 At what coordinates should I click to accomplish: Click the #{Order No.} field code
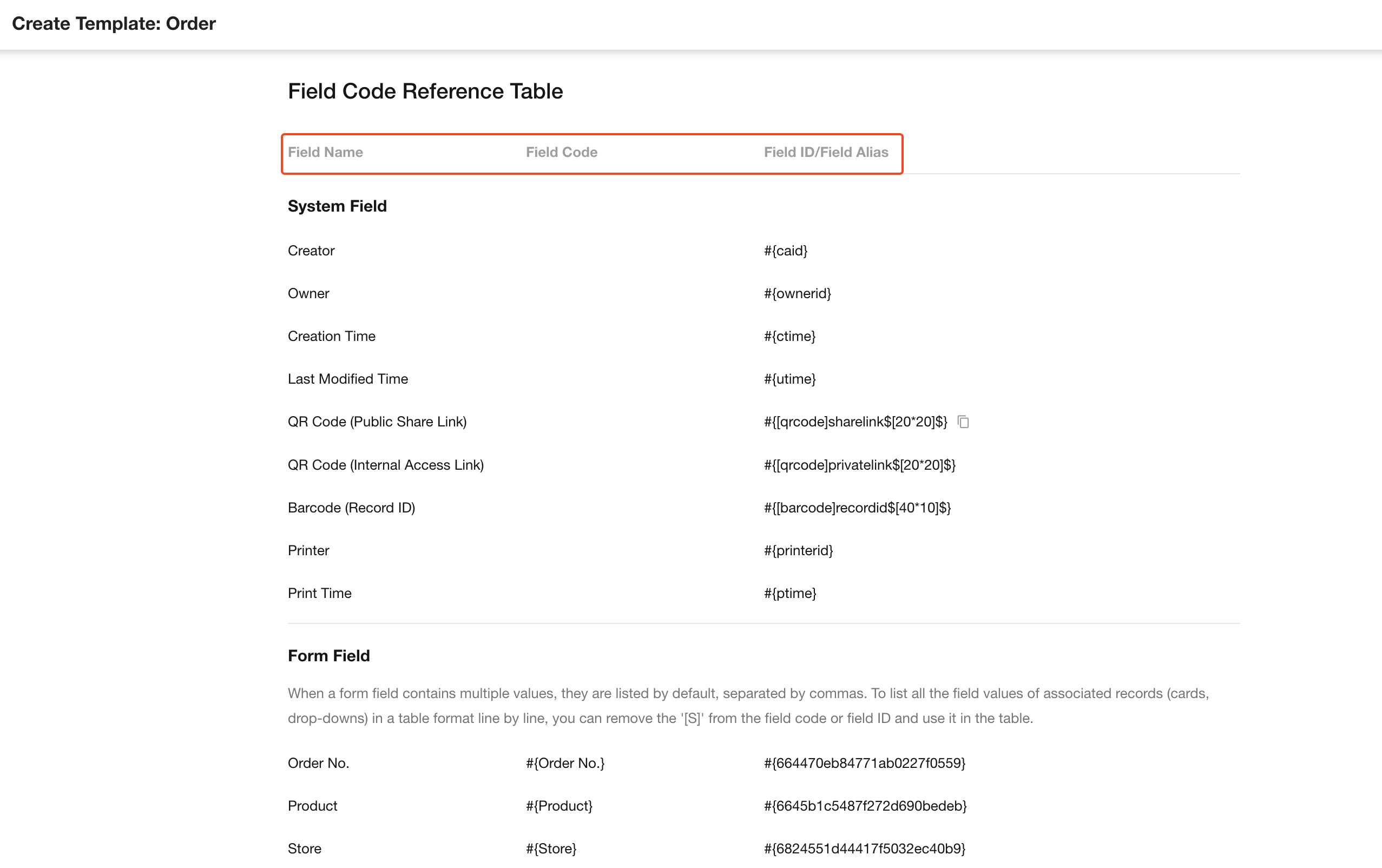565,763
